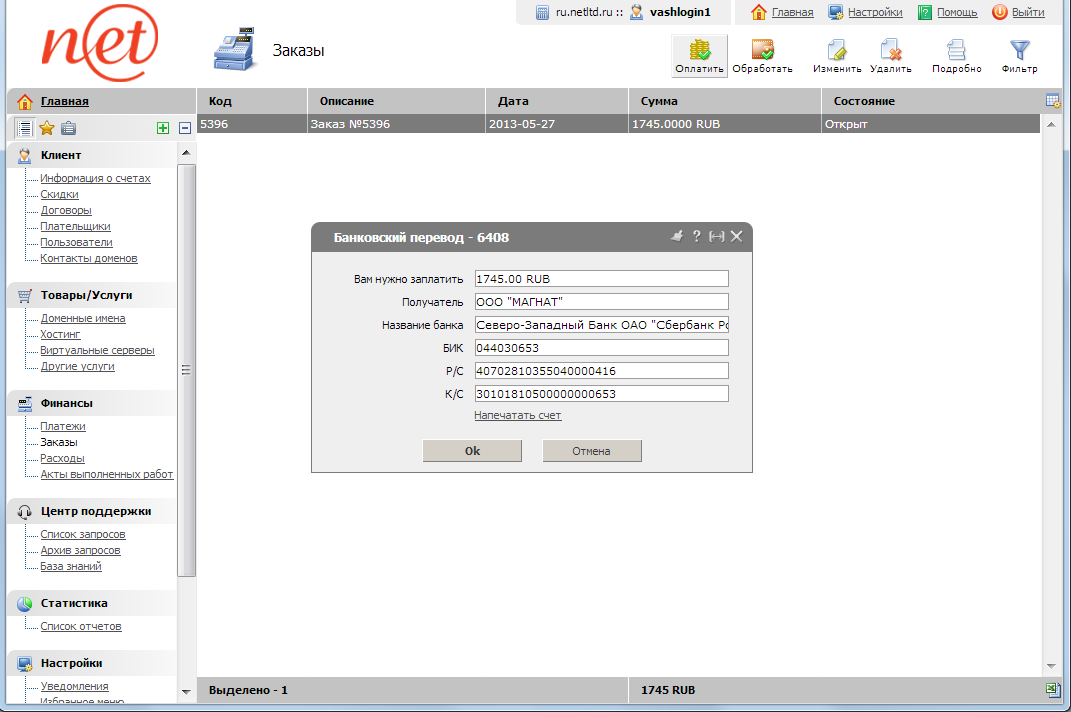This screenshot has height=712, width=1071.
Task: Show favorites with the star icon
Action: pos(46,128)
